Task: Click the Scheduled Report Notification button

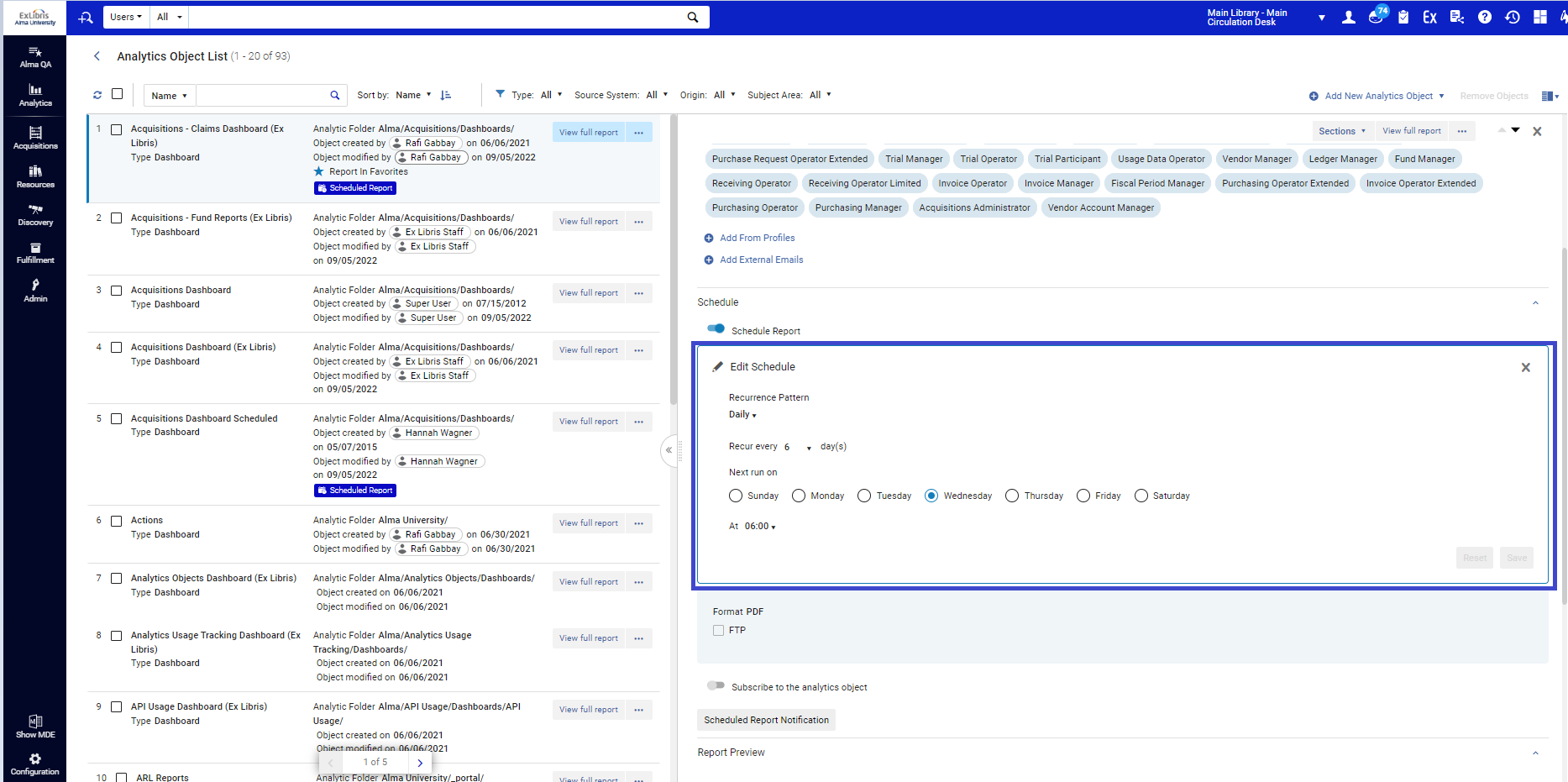Action: click(x=766, y=720)
